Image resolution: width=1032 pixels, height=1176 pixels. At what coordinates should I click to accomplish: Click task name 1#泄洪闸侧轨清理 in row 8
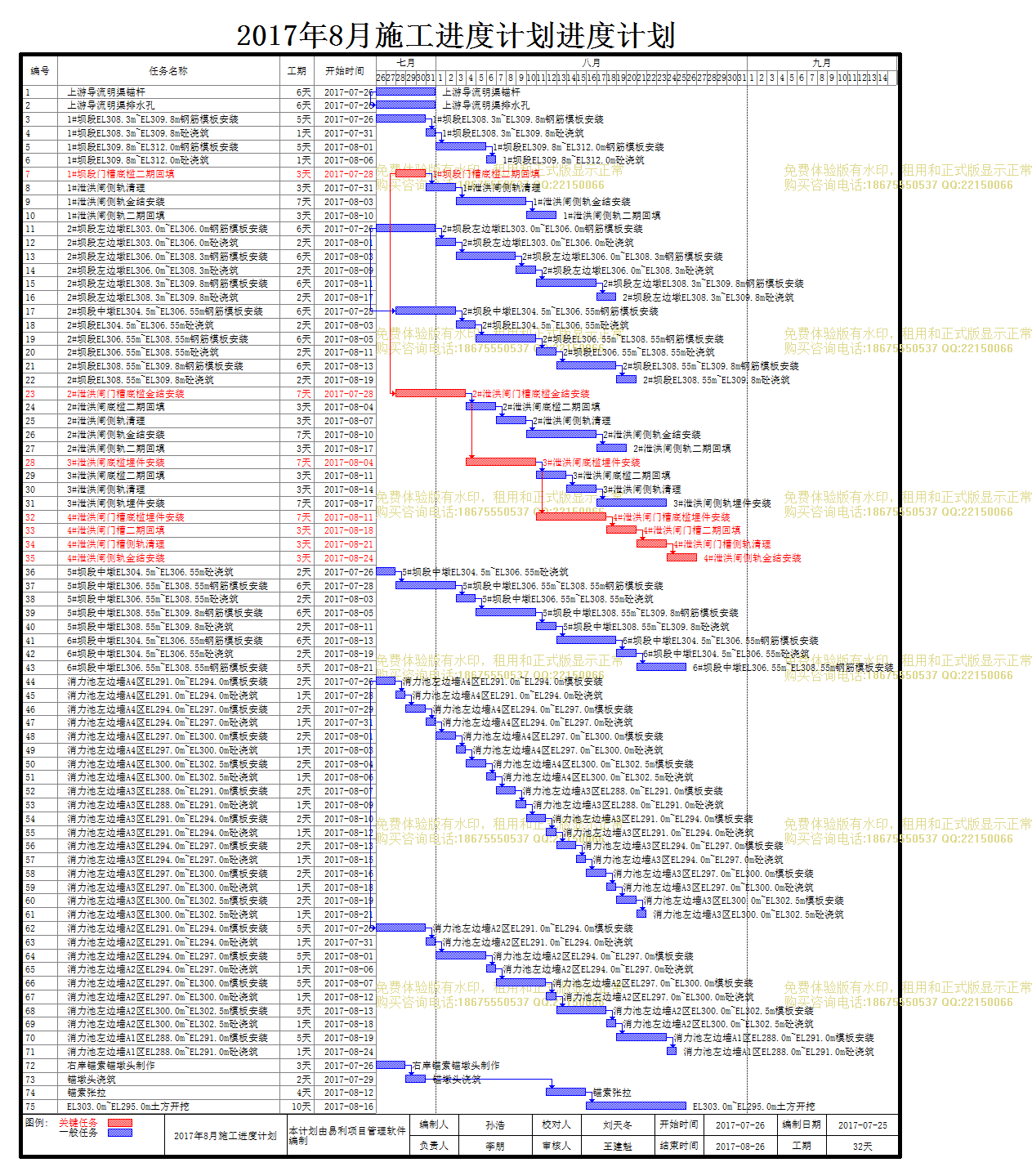(x=106, y=188)
